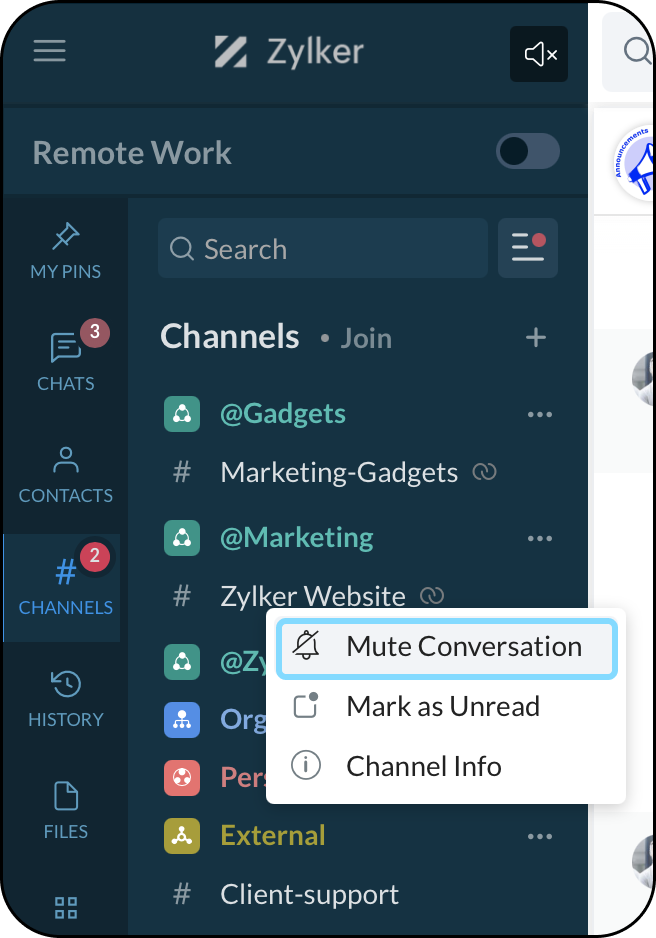Open the filter list icon
This screenshot has height=938, width=656.
(x=528, y=248)
